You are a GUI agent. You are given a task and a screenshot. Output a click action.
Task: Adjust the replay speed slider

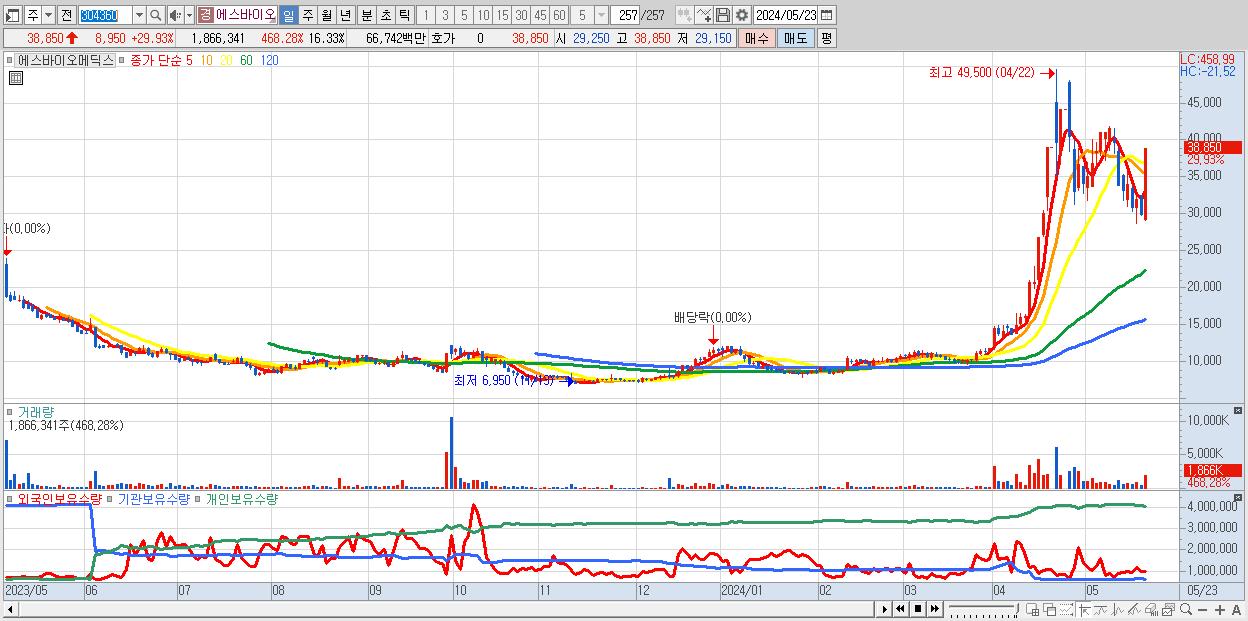pyautogui.click(x=984, y=609)
